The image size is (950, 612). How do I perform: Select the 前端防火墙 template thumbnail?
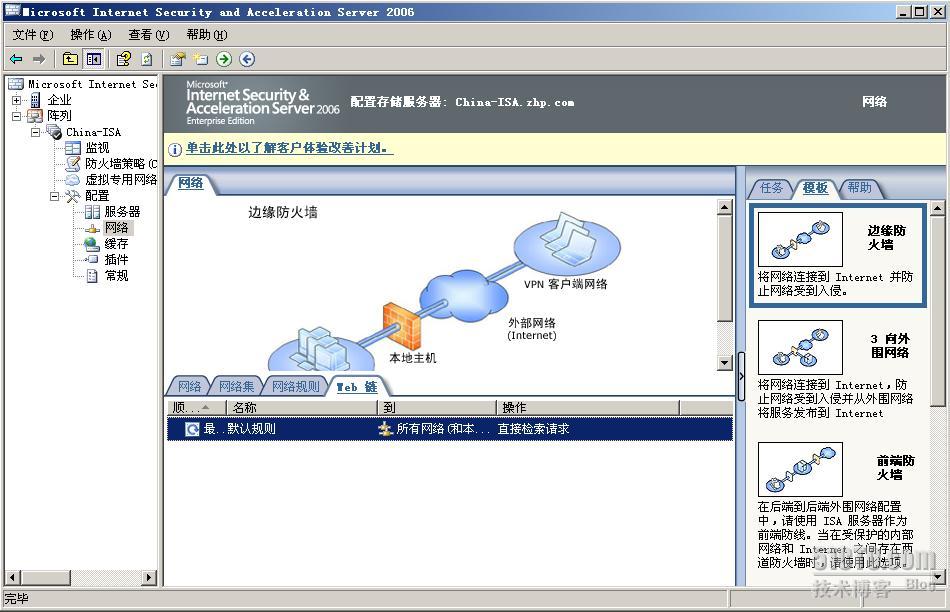click(800, 469)
